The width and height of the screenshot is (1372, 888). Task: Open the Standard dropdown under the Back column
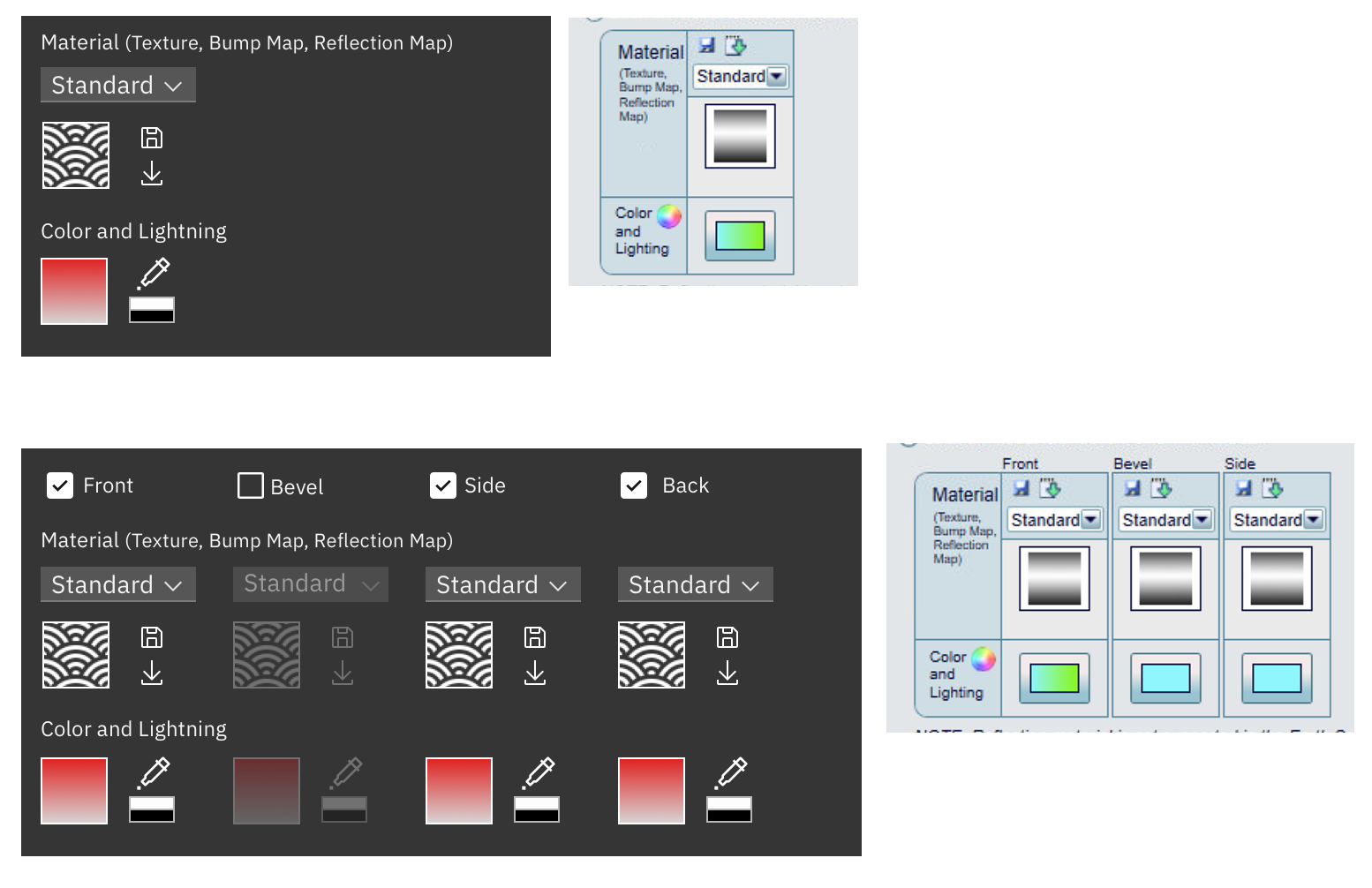[x=695, y=584]
